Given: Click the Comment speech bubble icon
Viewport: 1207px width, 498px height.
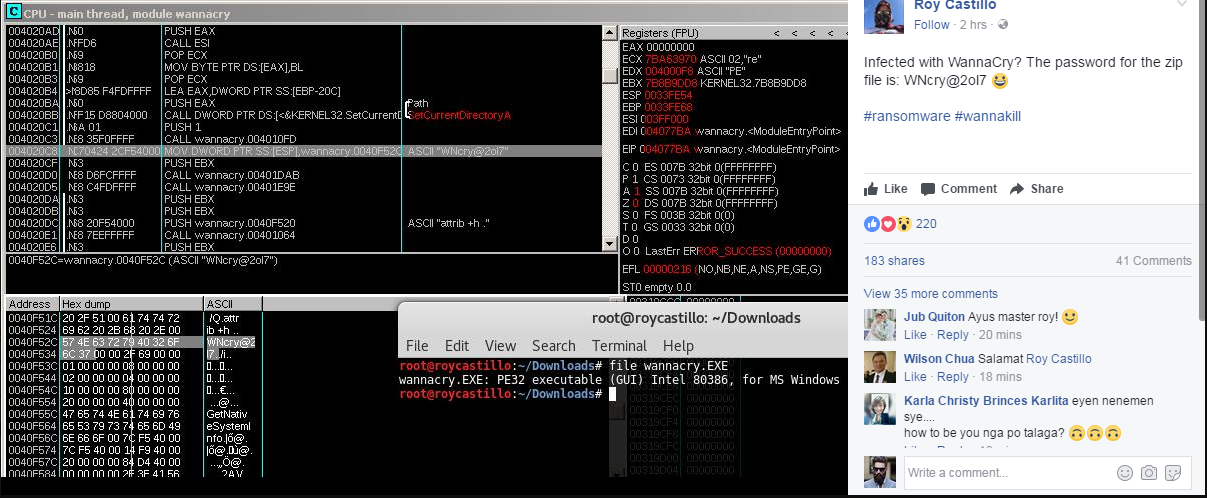Looking at the screenshot, I should click(x=928, y=189).
